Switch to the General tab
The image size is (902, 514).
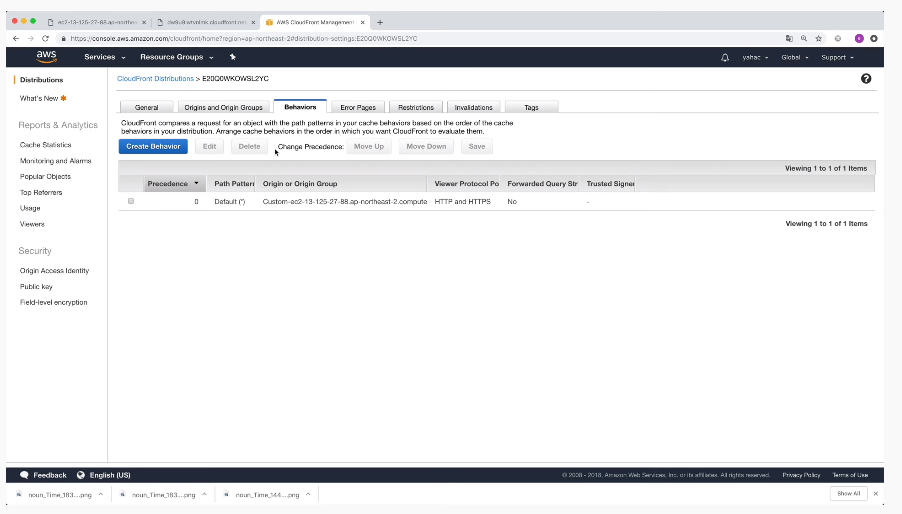(146, 108)
